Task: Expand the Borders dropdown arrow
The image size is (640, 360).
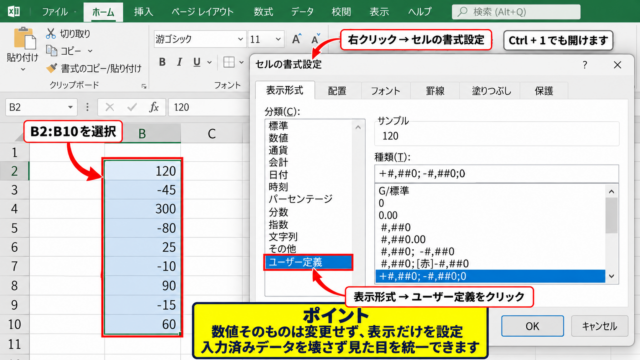Action: tap(242, 62)
